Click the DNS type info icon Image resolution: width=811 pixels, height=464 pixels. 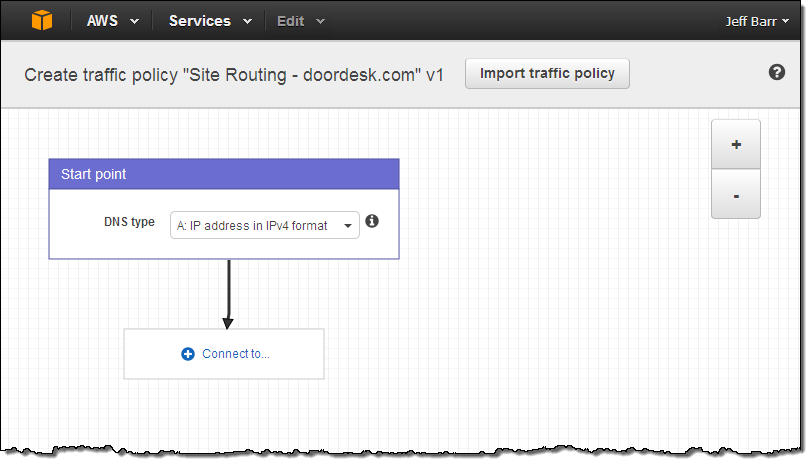point(372,221)
